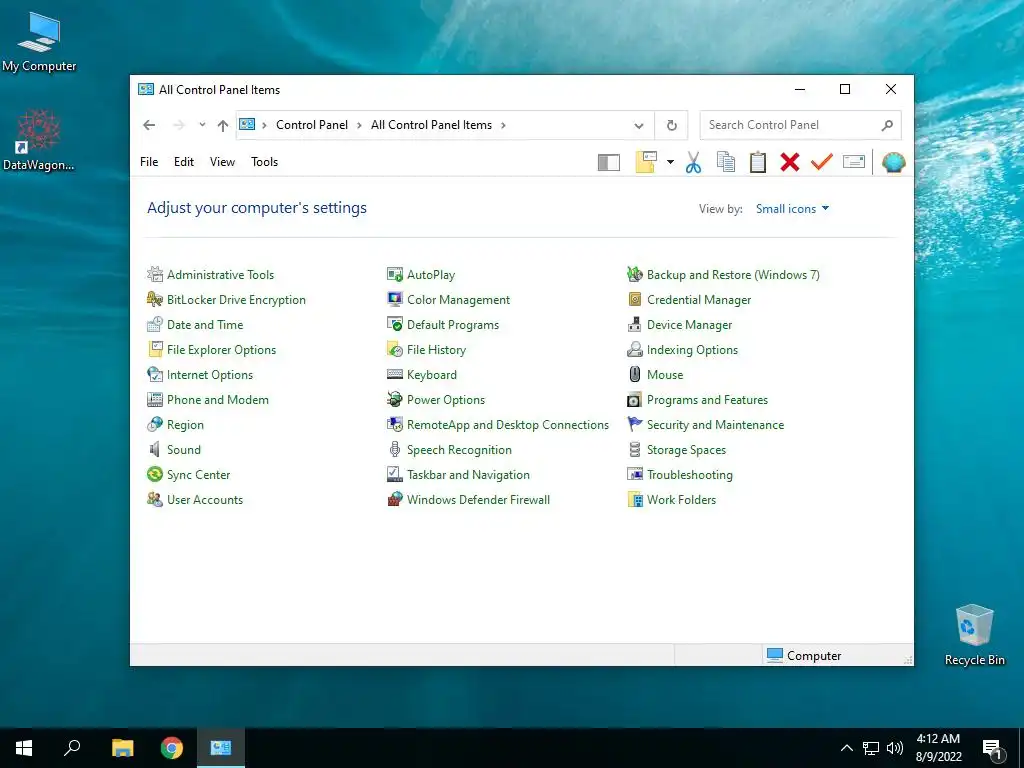Click the globe shell icon in toolbar
The image size is (1024, 768).
[893, 162]
